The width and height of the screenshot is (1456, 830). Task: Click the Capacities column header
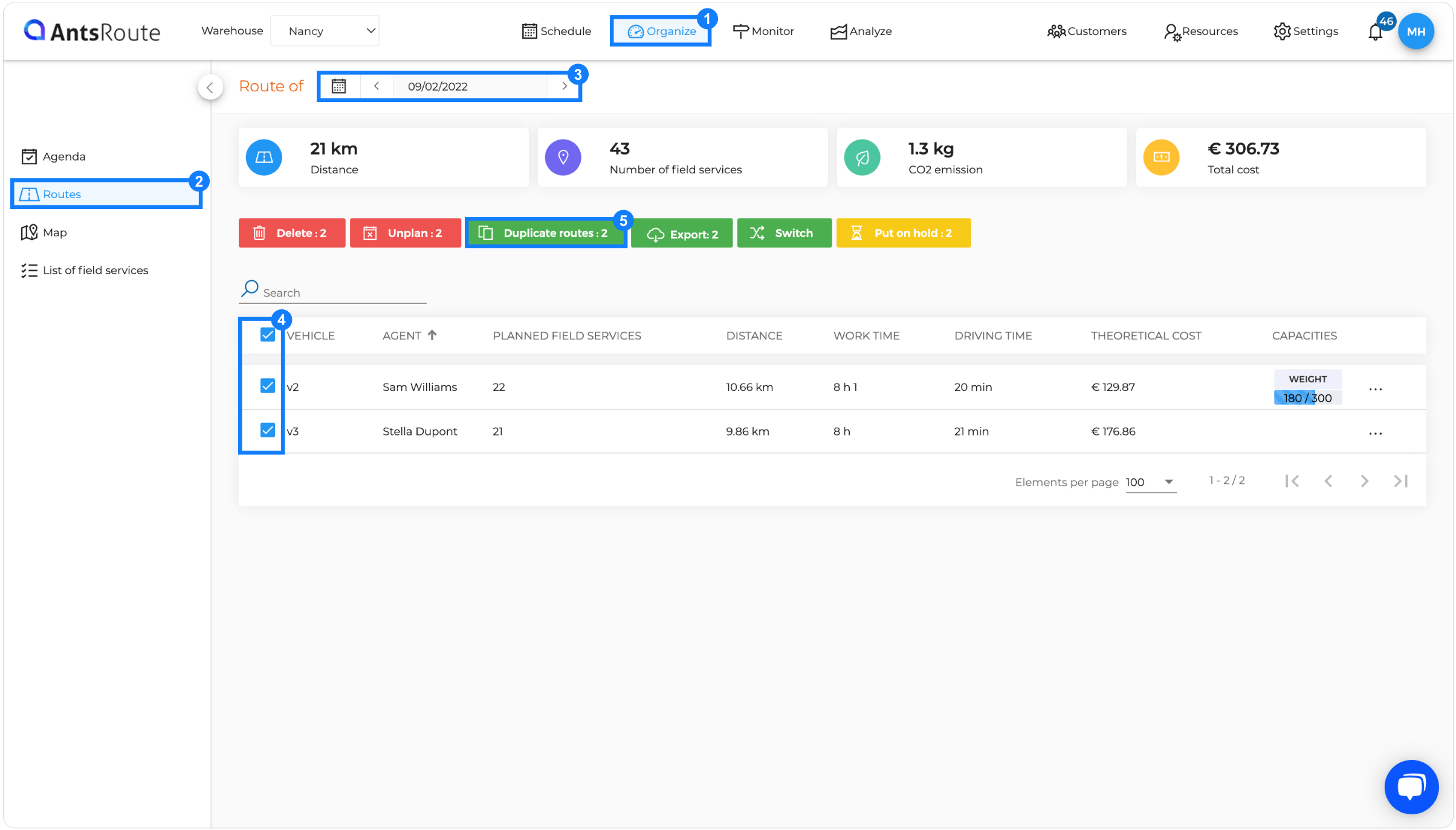(1304, 336)
